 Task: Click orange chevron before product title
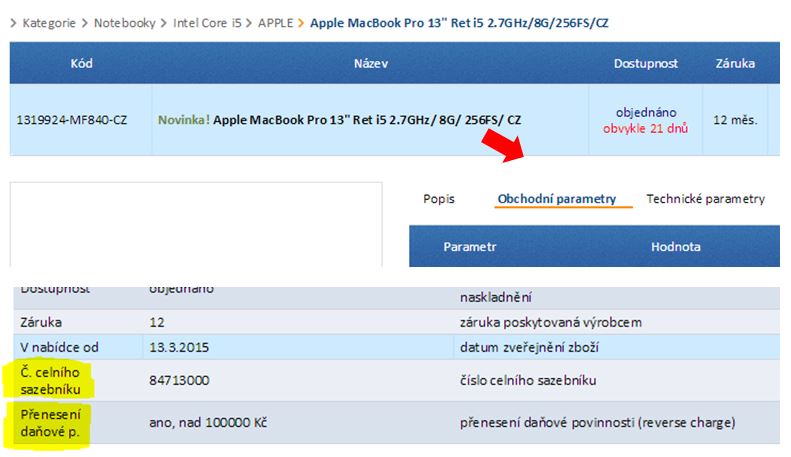[x=301, y=23]
